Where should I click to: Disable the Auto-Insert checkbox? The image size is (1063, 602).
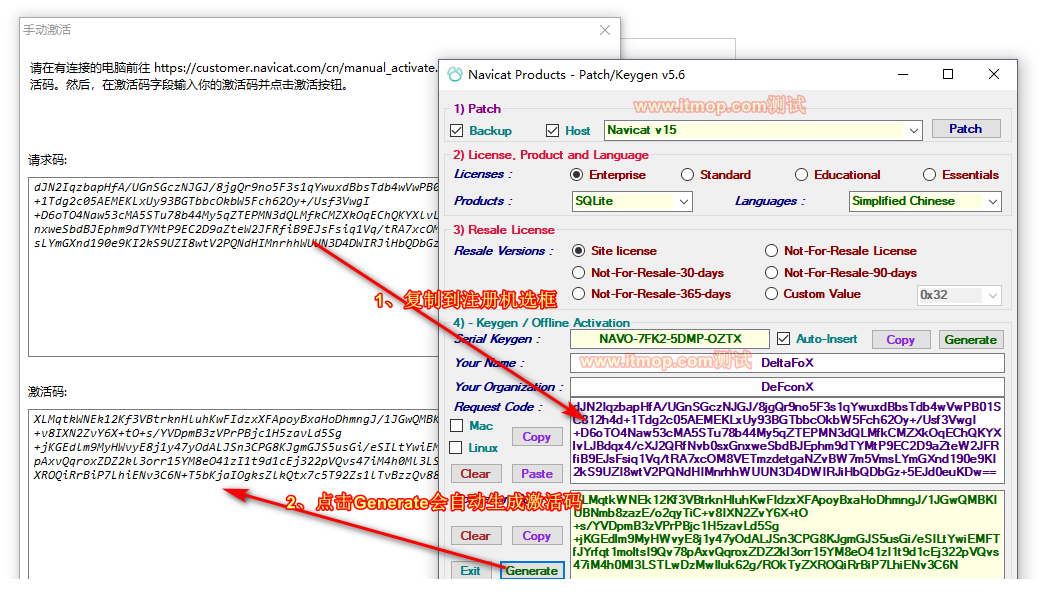(x=784, y=339)
